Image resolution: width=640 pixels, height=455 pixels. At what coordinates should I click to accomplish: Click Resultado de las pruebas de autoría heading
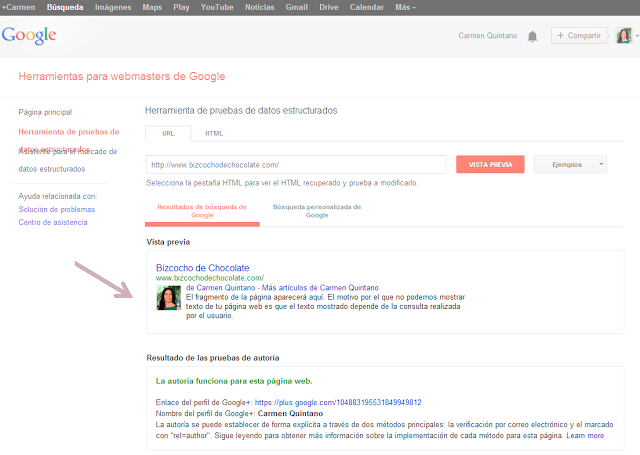pos(213,358)
